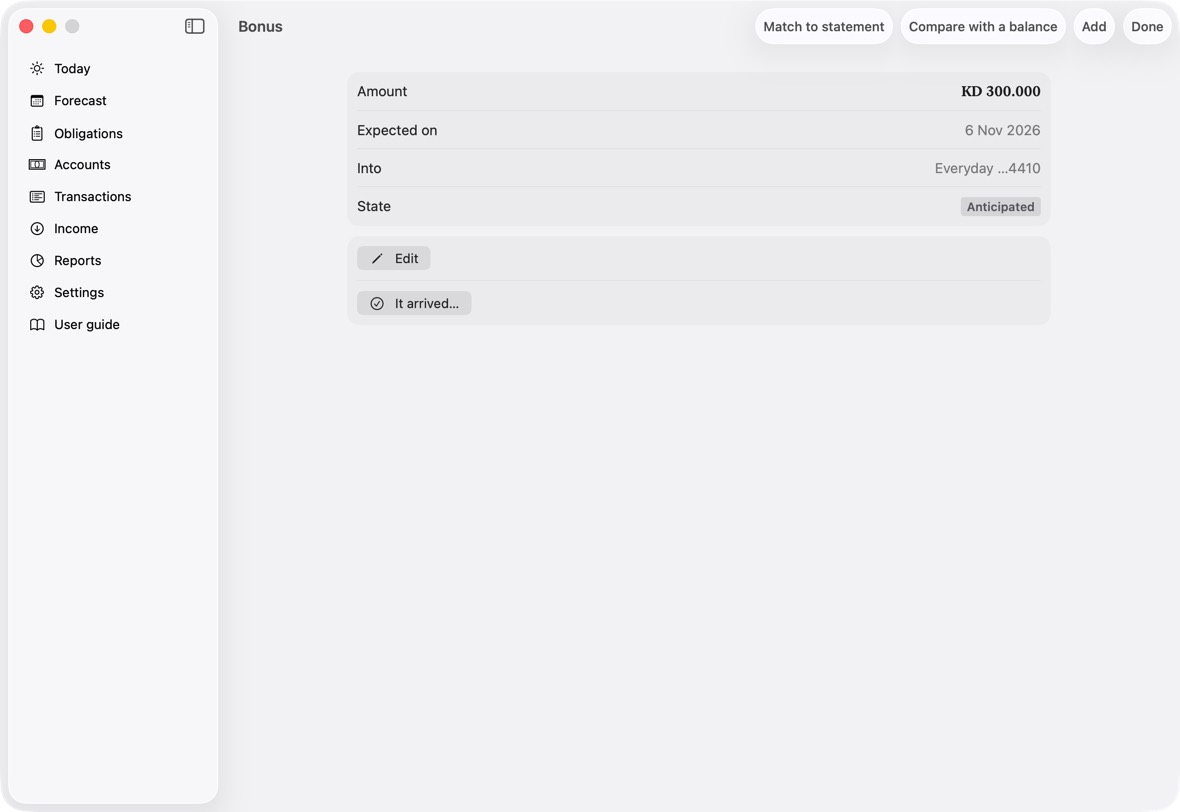Viewport: 1180px width, 812px height.
Task: Click the pencil icon on the Edit button
Action: pyautogui.click(x=377, y=259)
